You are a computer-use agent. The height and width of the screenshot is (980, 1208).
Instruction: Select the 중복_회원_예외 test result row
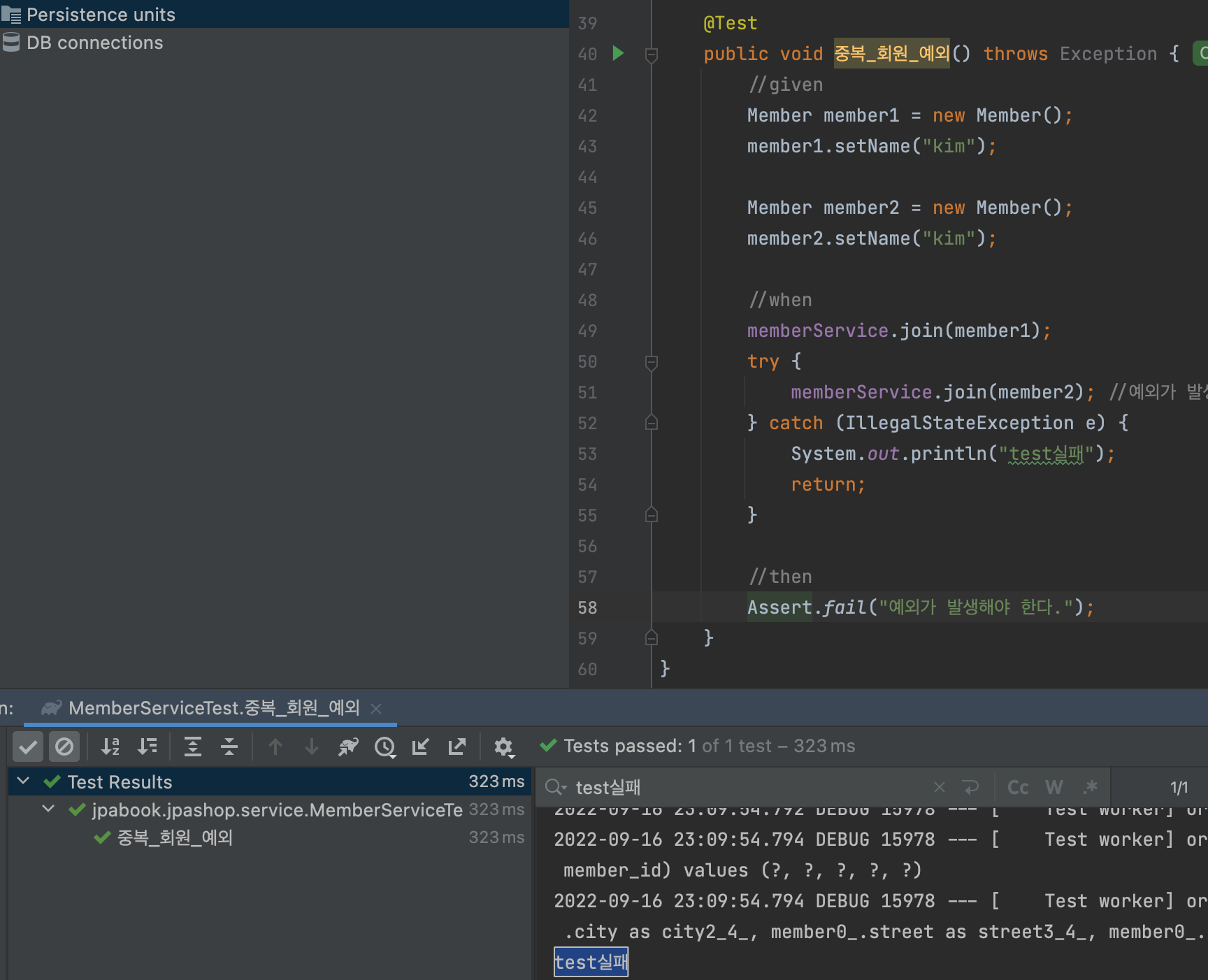[x=270, y=837]
